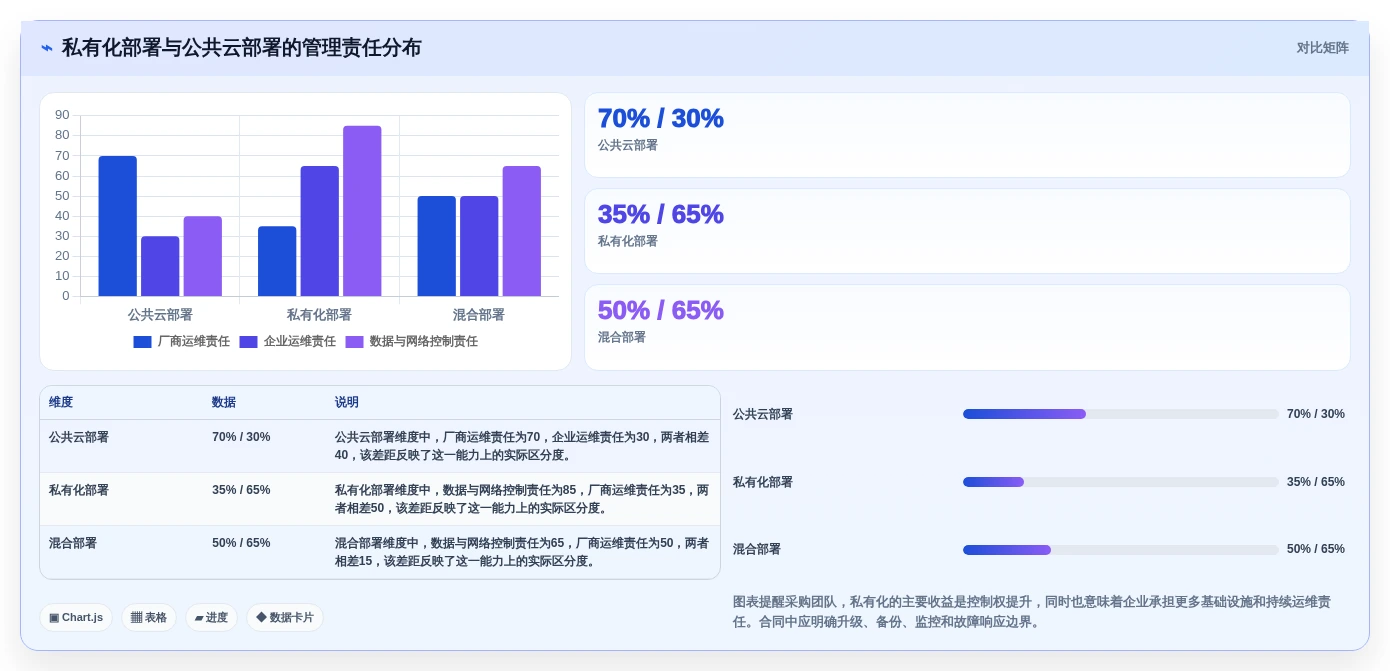Click the 私有化部署 axis label under chart
The height and width of the screenshot is (671, 1390).
tap(319, 315)
